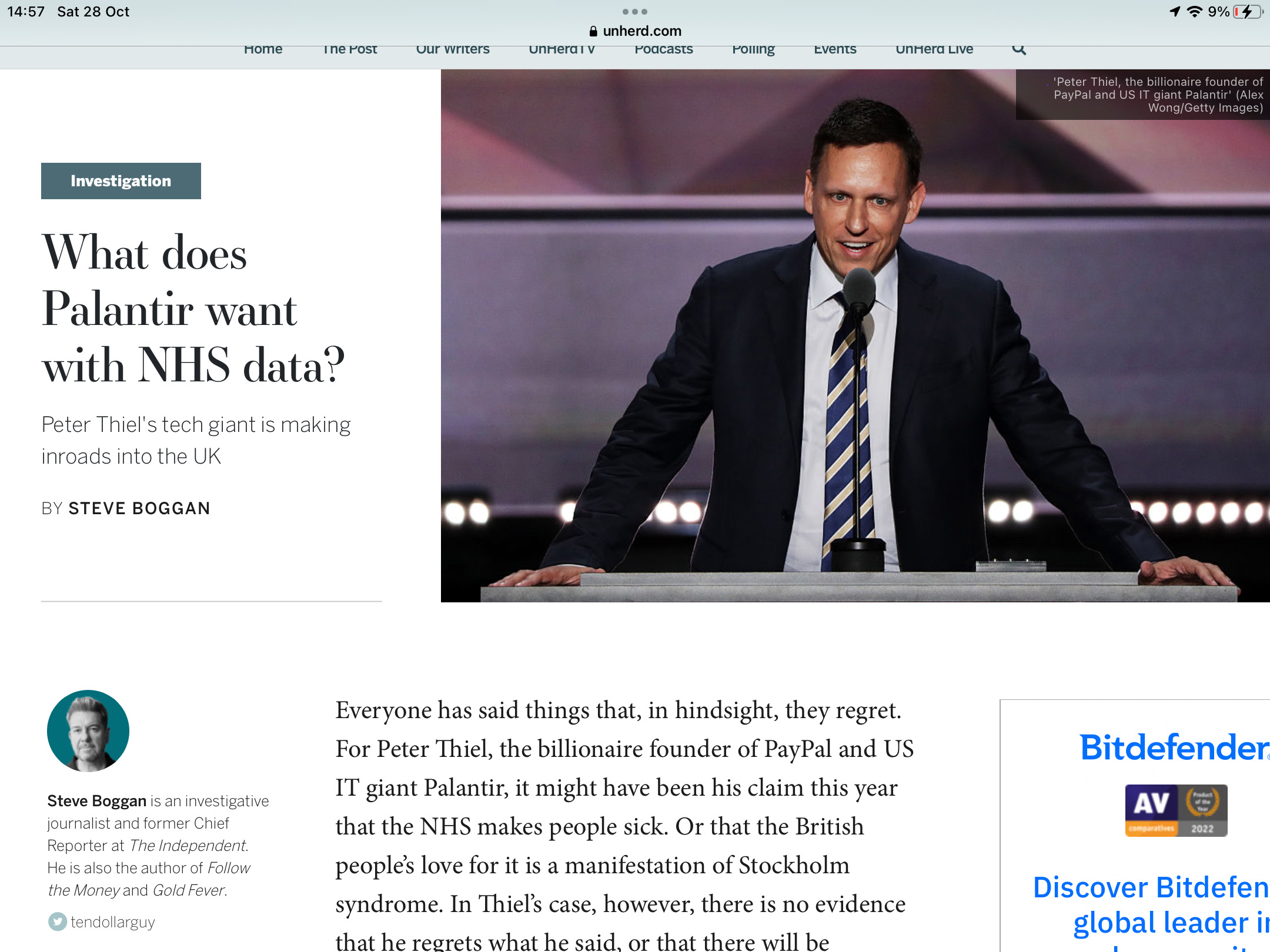Click the Peter Thiel podium photo
Screen dimensions: 1270x952
tap(855, 336)
